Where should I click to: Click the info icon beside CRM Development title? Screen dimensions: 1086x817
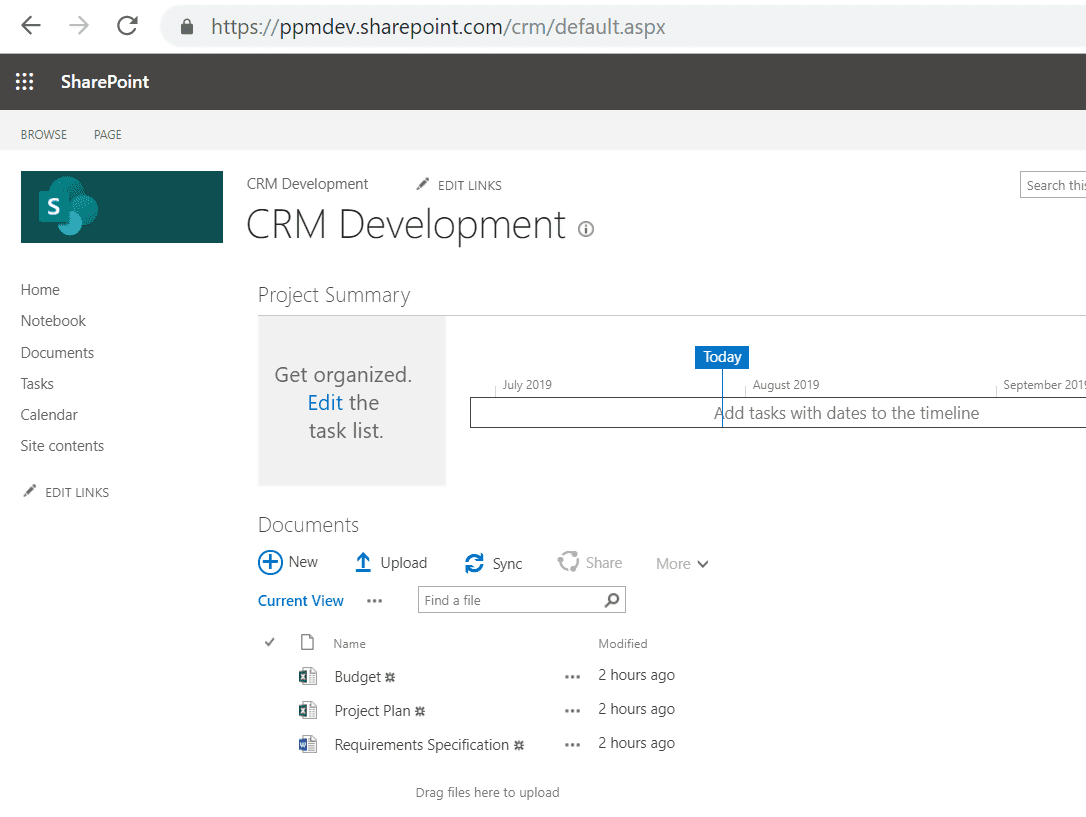click(585, 229)
